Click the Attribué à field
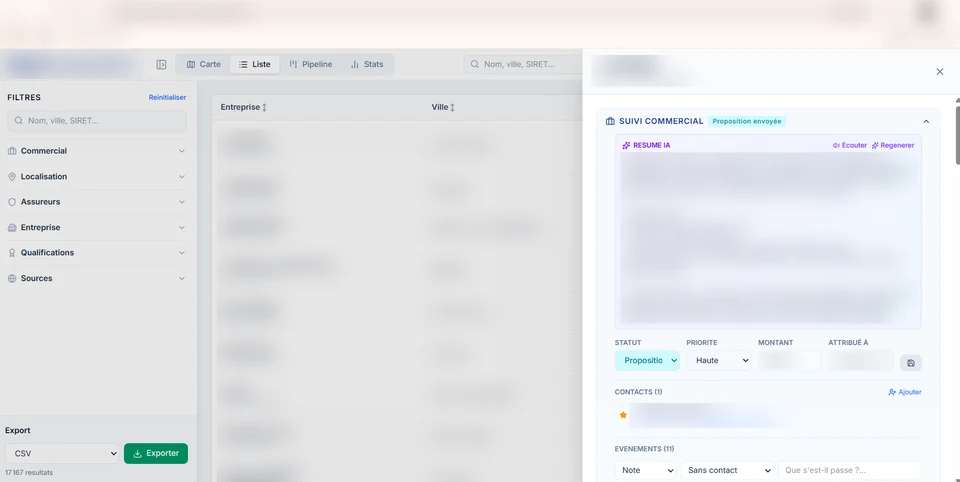Screen dimensions: 960x482 coord(861,360)
